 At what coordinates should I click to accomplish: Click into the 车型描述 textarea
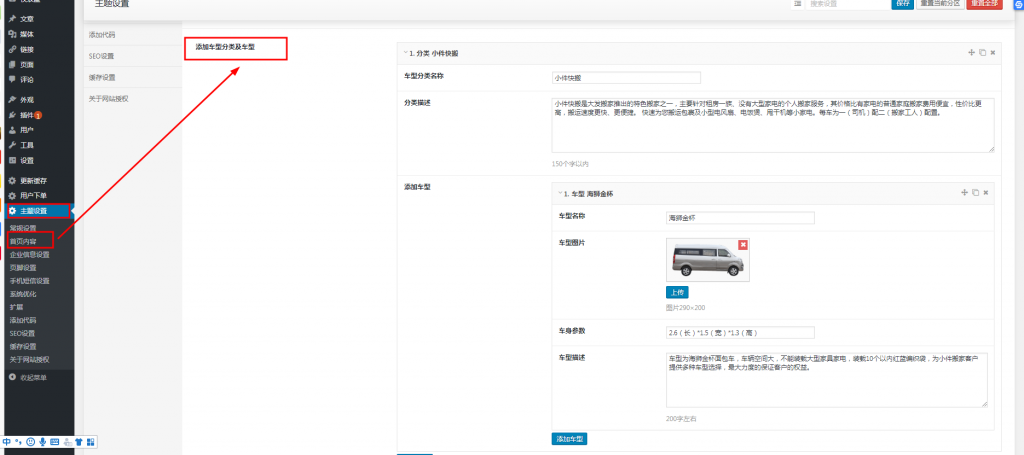pos(827,380)
